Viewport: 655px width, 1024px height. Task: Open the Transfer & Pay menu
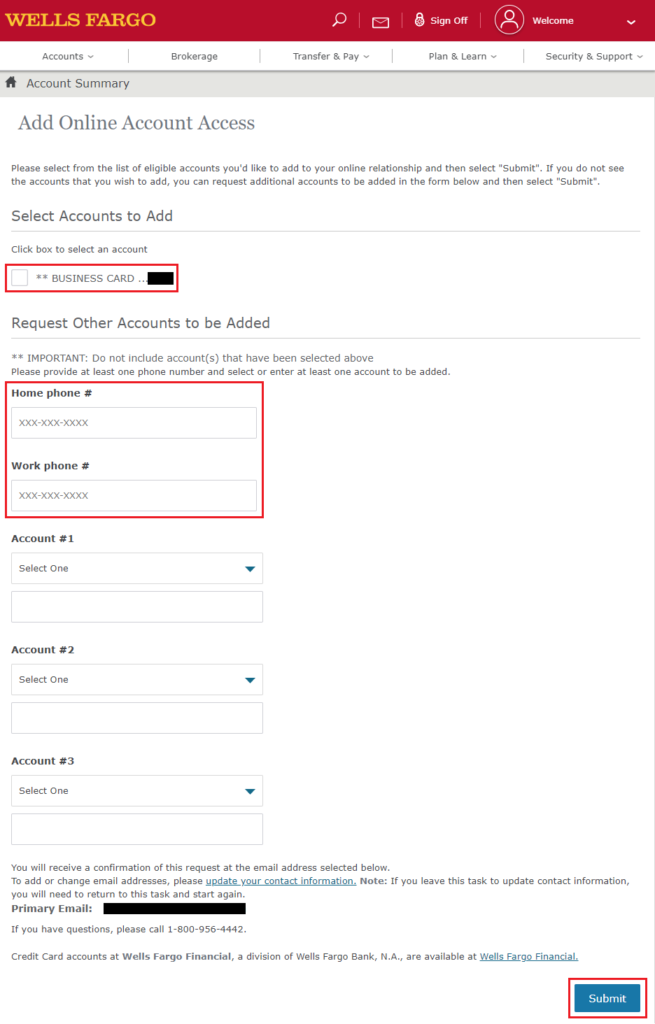click(x=330, y=56)
